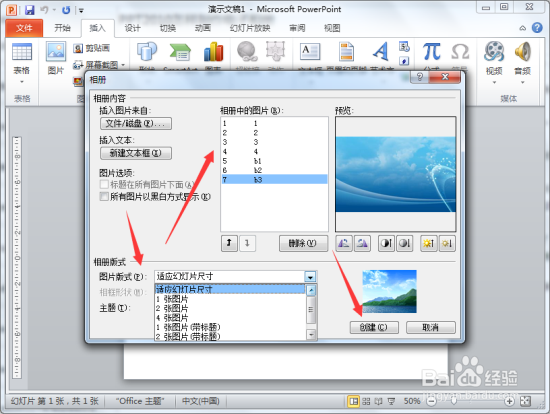The width and height of the screenshot is (550, 414).
Task: Choose 4 张图片 layout option
Action: (x=230, y=318)
